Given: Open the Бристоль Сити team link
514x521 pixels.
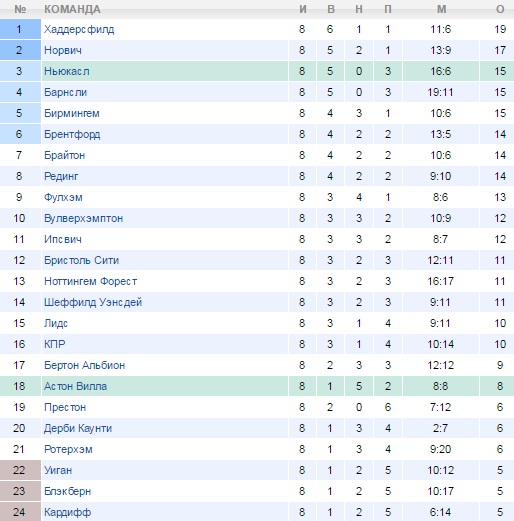Looking at the screenshot, I should point(81,260).
